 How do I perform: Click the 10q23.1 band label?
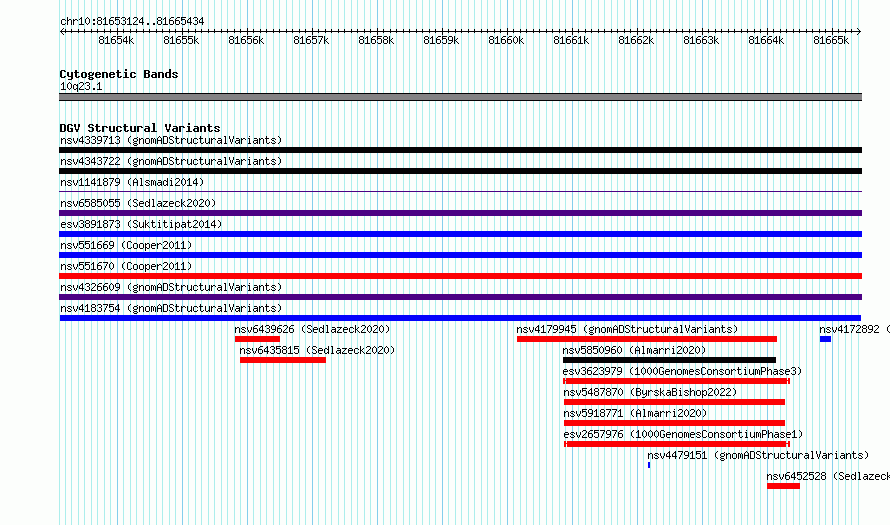pyautogui.click(x=81, y=86)
